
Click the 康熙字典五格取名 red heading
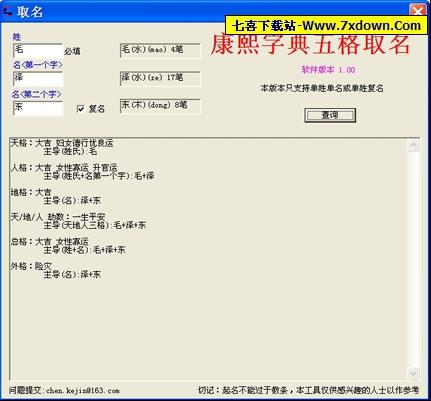(x=310, y=45)
